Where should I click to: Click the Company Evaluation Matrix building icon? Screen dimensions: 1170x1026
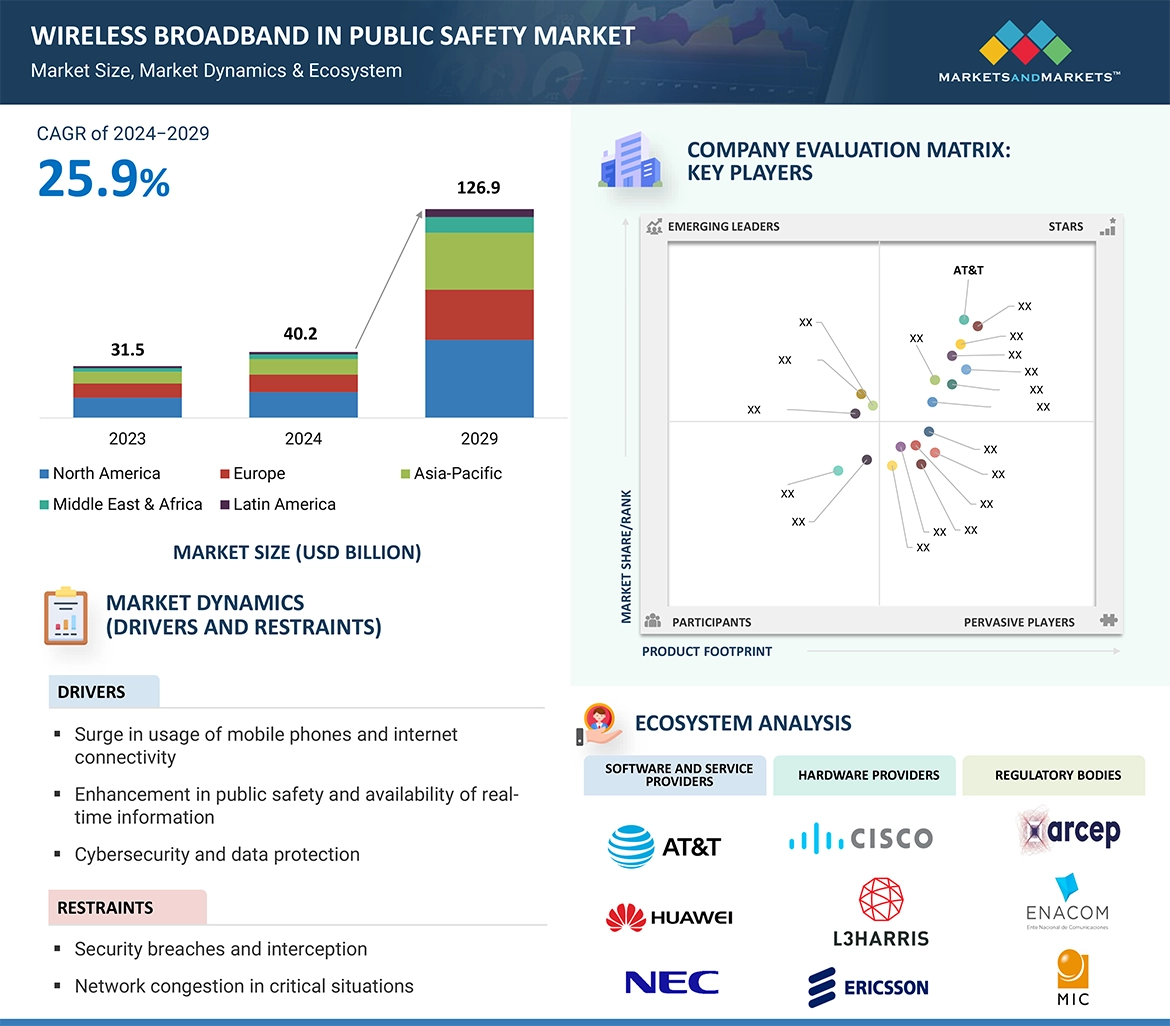coord(630,163)
